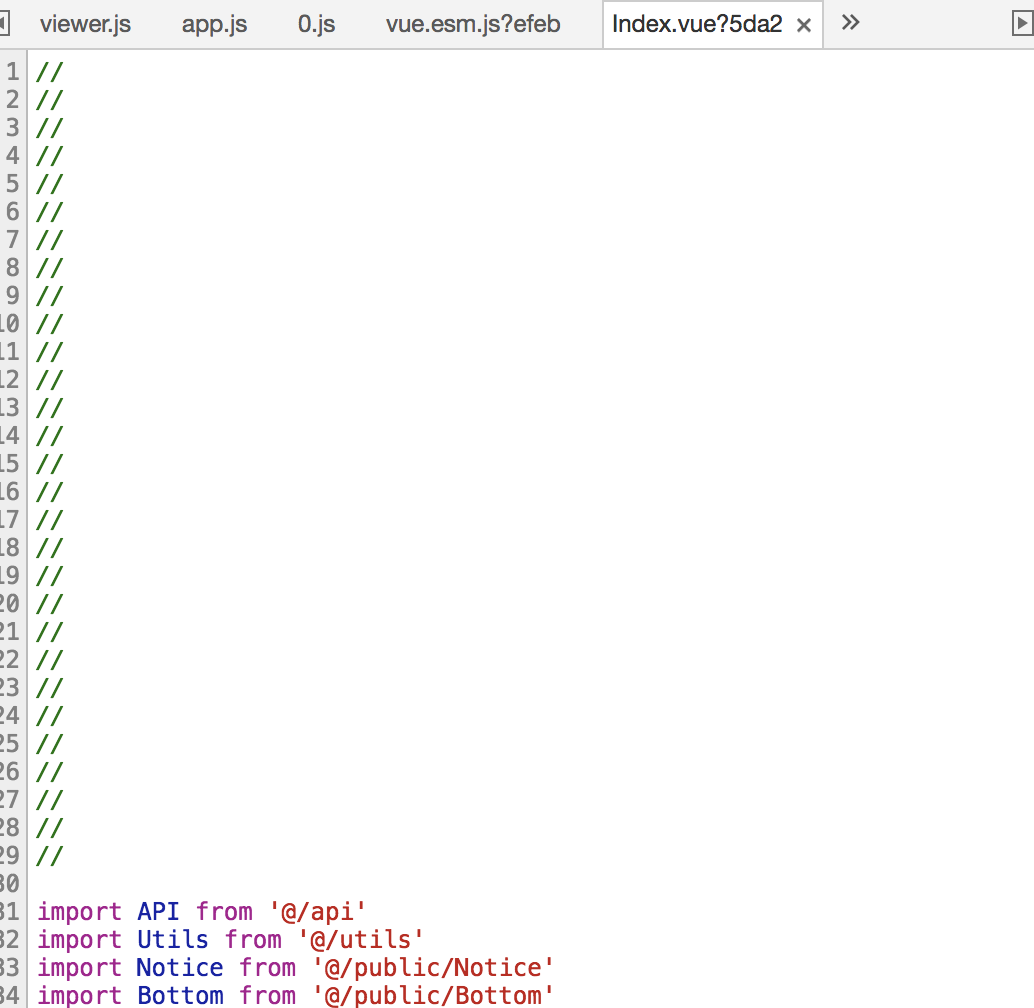Click the 'import' keyword before API
Image resolution: width=1034 pixels, height=1008 pixels.
tap(79, 912)
